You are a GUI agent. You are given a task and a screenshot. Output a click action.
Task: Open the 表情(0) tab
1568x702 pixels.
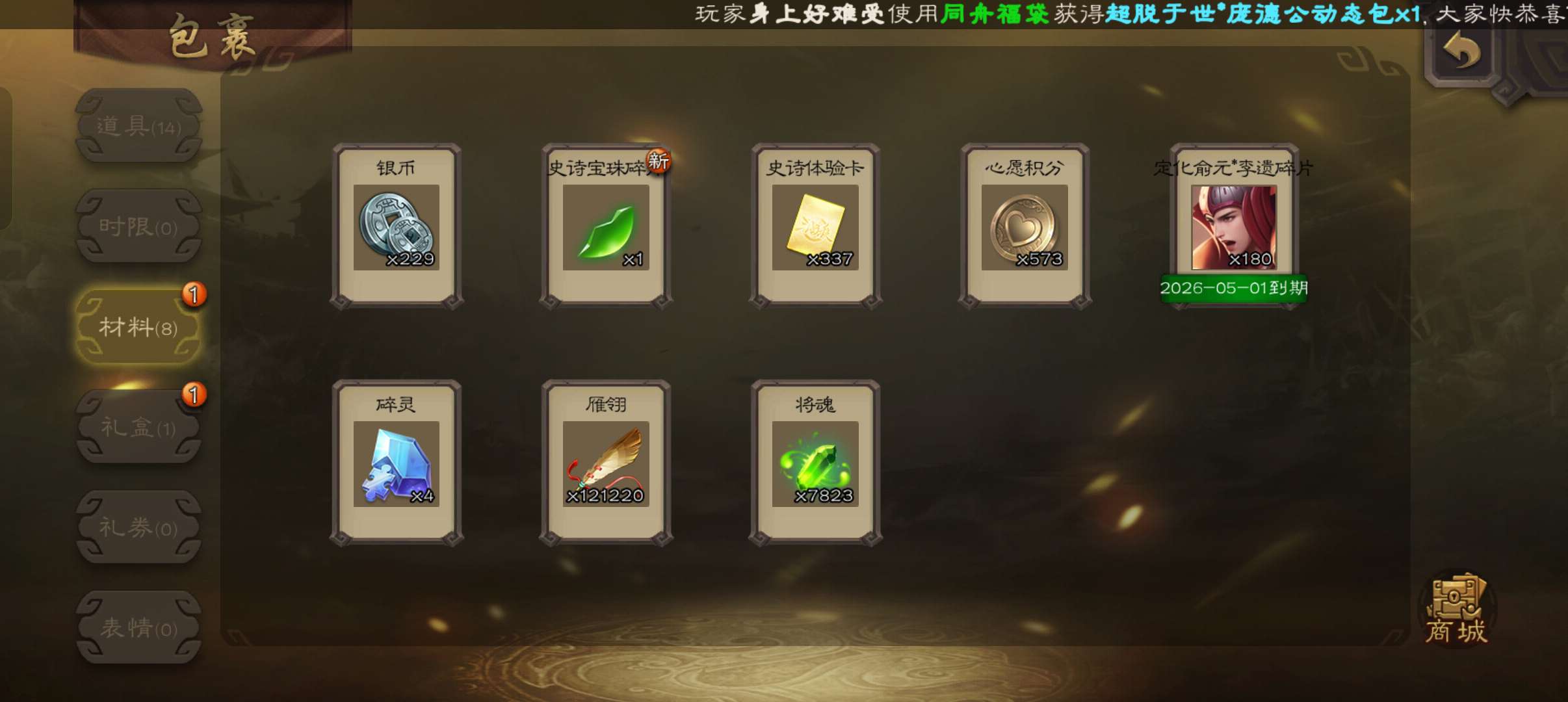(x=138, y=628)
